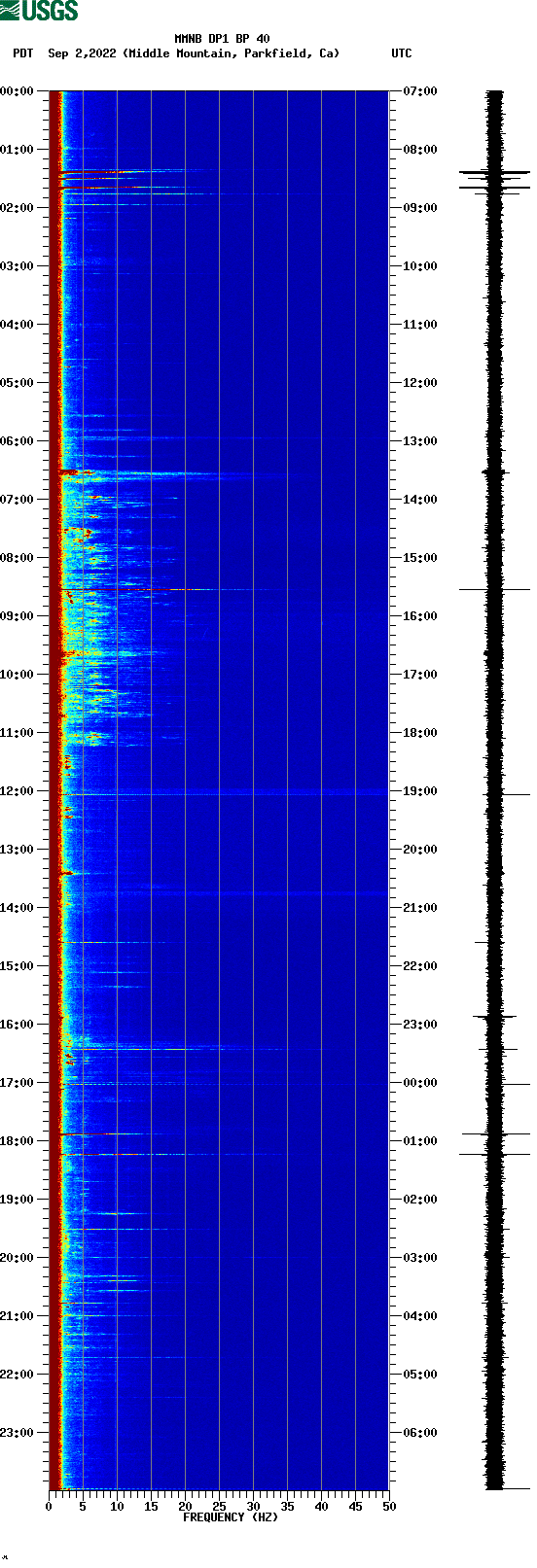Viewport: 537px width, 1568px height.
Task: Click the 02:00 PDT time label
Action: point(17,208)
